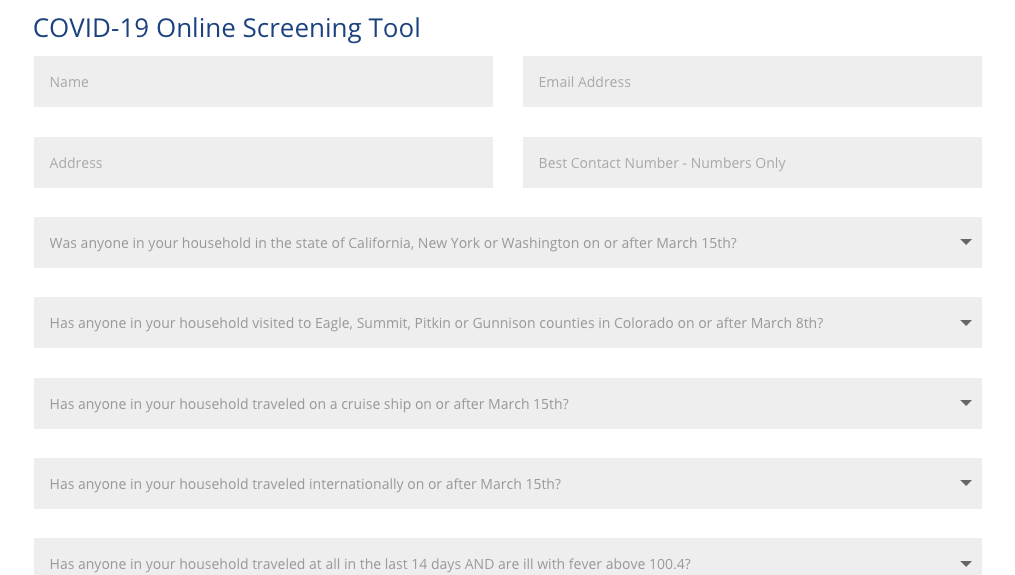Click the international travel question dropdown arrow
The width and height of the screenshot is (1015, 575).
[965, 483]
